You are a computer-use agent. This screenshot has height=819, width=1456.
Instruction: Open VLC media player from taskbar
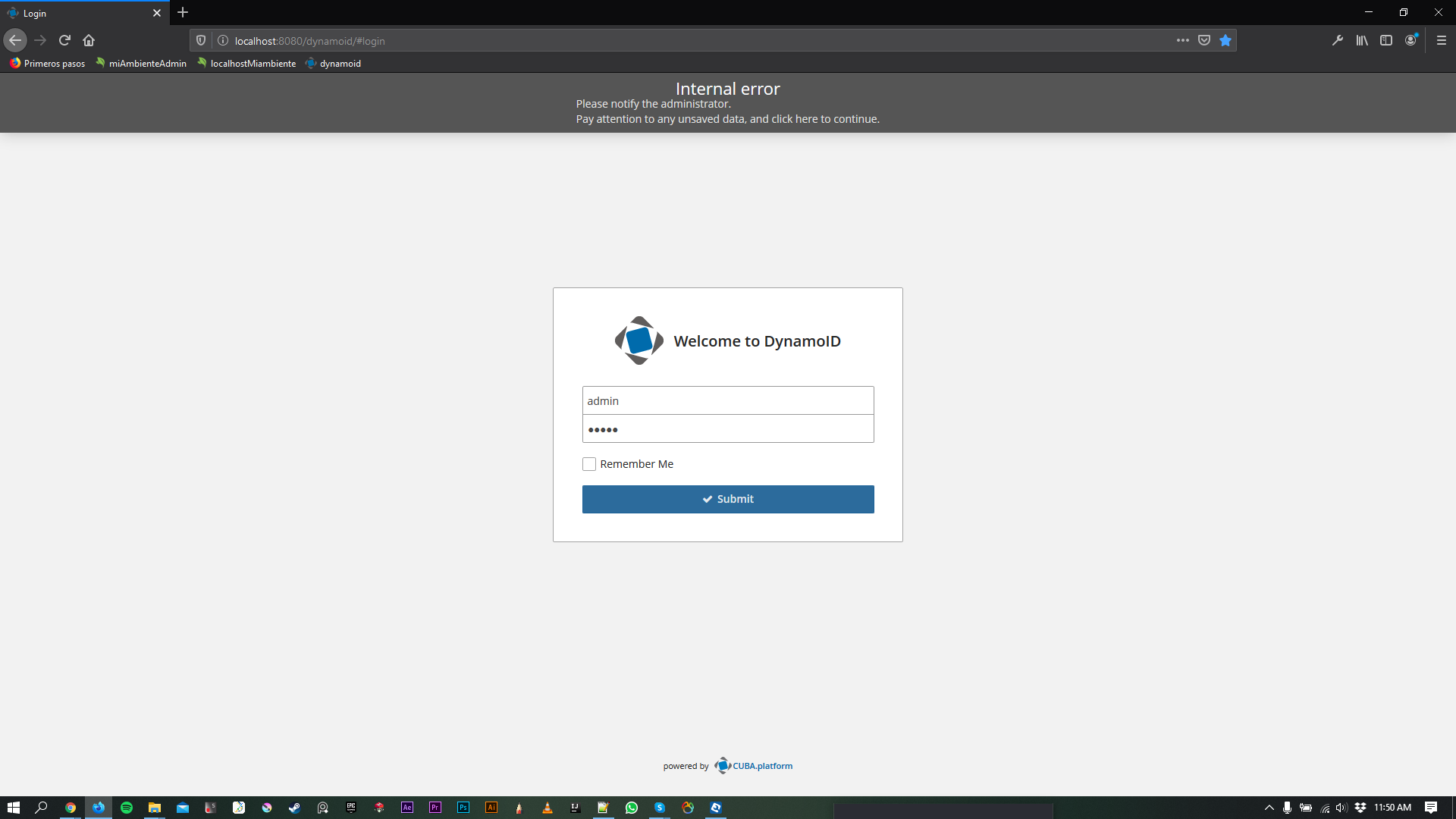pos(548,808)
